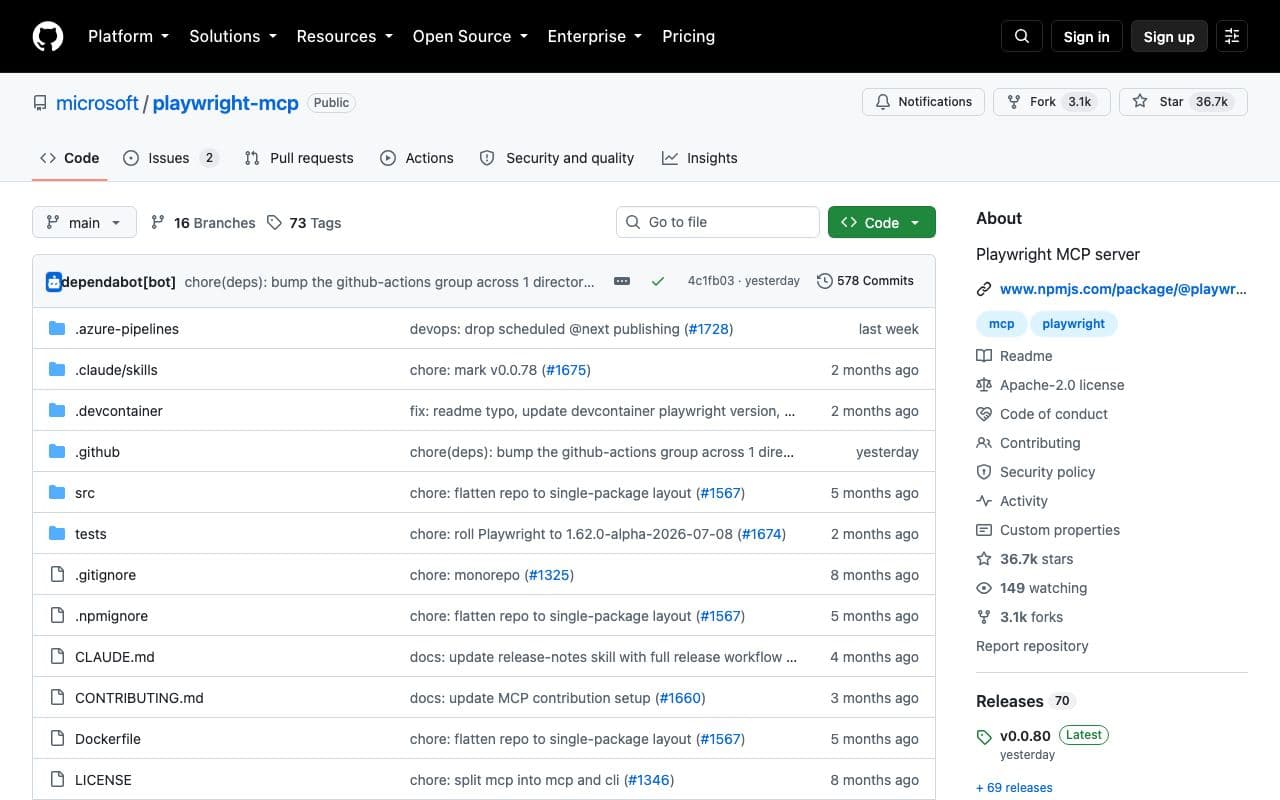The width and height of the screenshot is (1280, 800).
Task: Click the .azure-pipelines folder icon
Action: coord(57,329)
